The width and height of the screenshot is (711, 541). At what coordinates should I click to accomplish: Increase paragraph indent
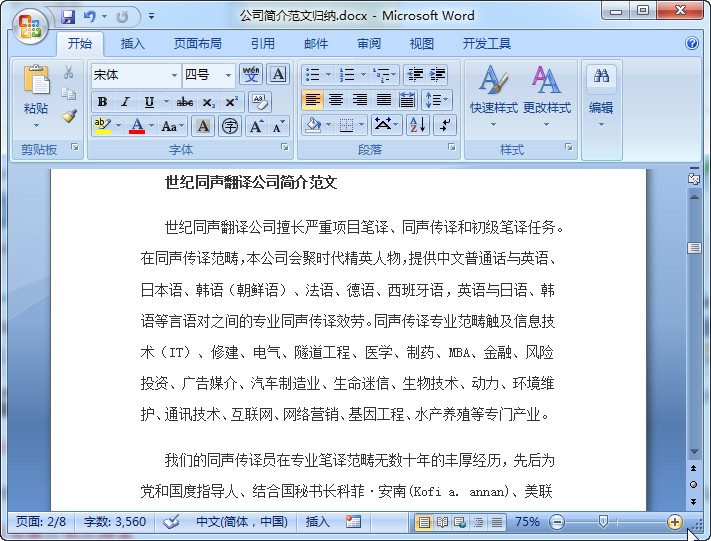[437, 74]
